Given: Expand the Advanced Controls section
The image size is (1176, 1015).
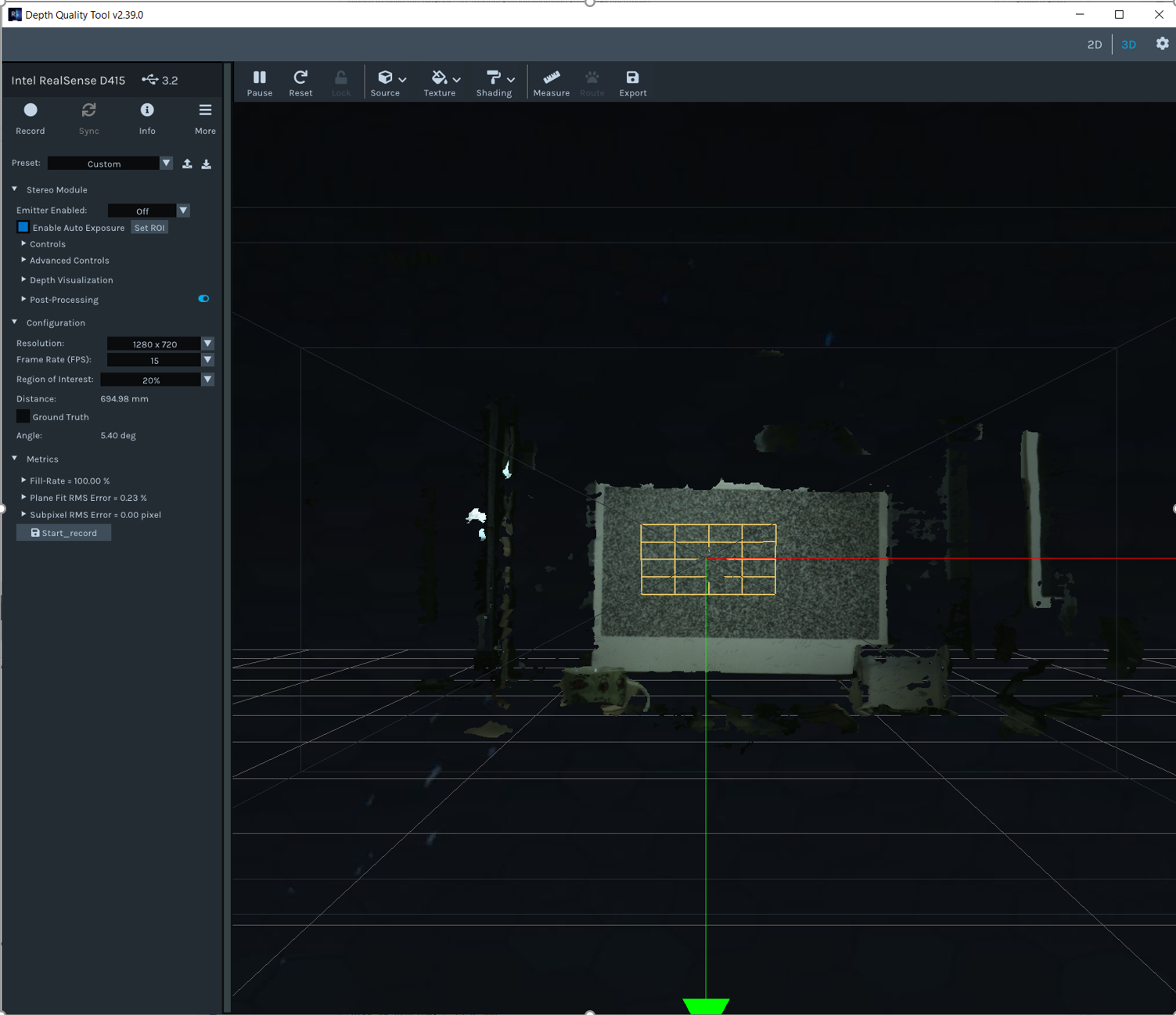Looking at the screenshot, I should click(x=69, y=261).
